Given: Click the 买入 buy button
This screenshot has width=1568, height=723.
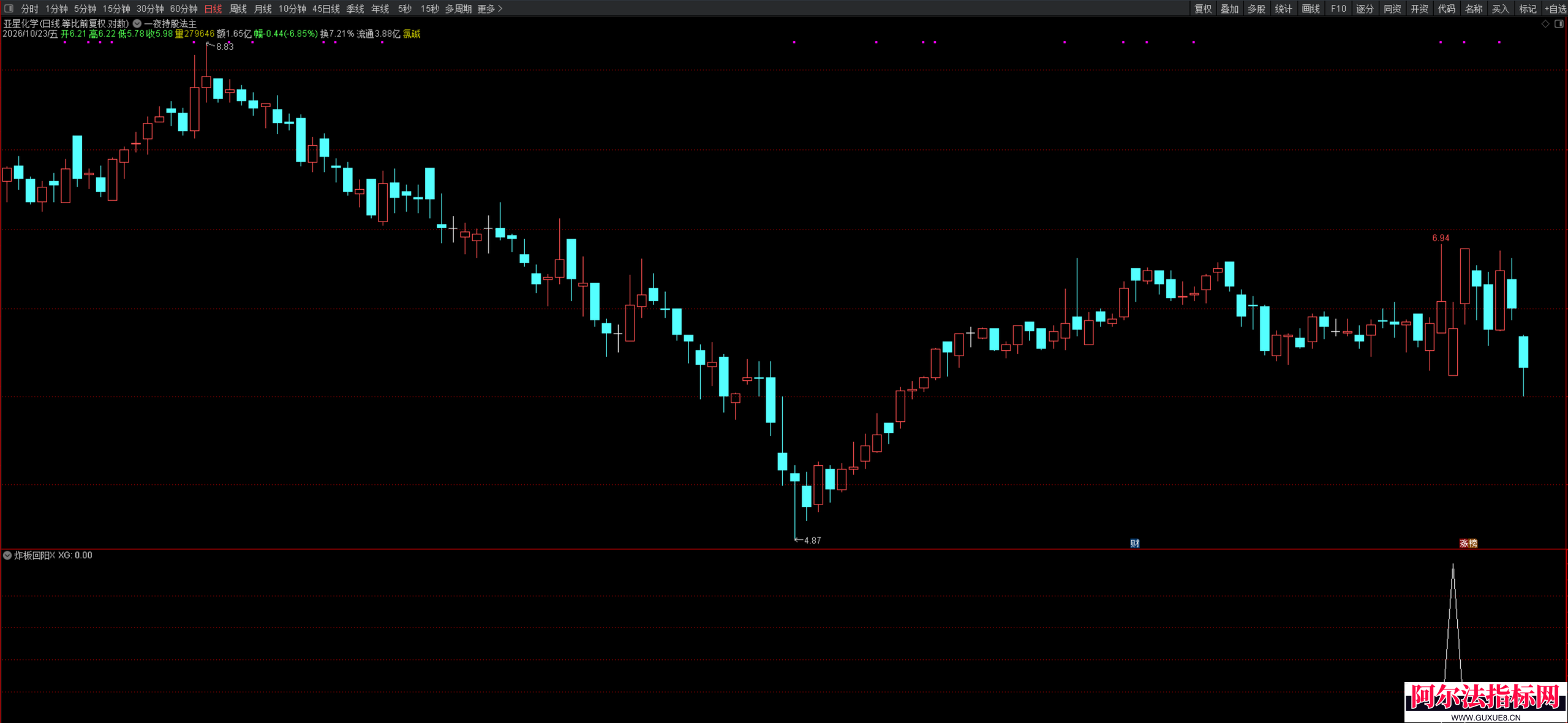Looking at the screenshot, I should pos(1500,9).
